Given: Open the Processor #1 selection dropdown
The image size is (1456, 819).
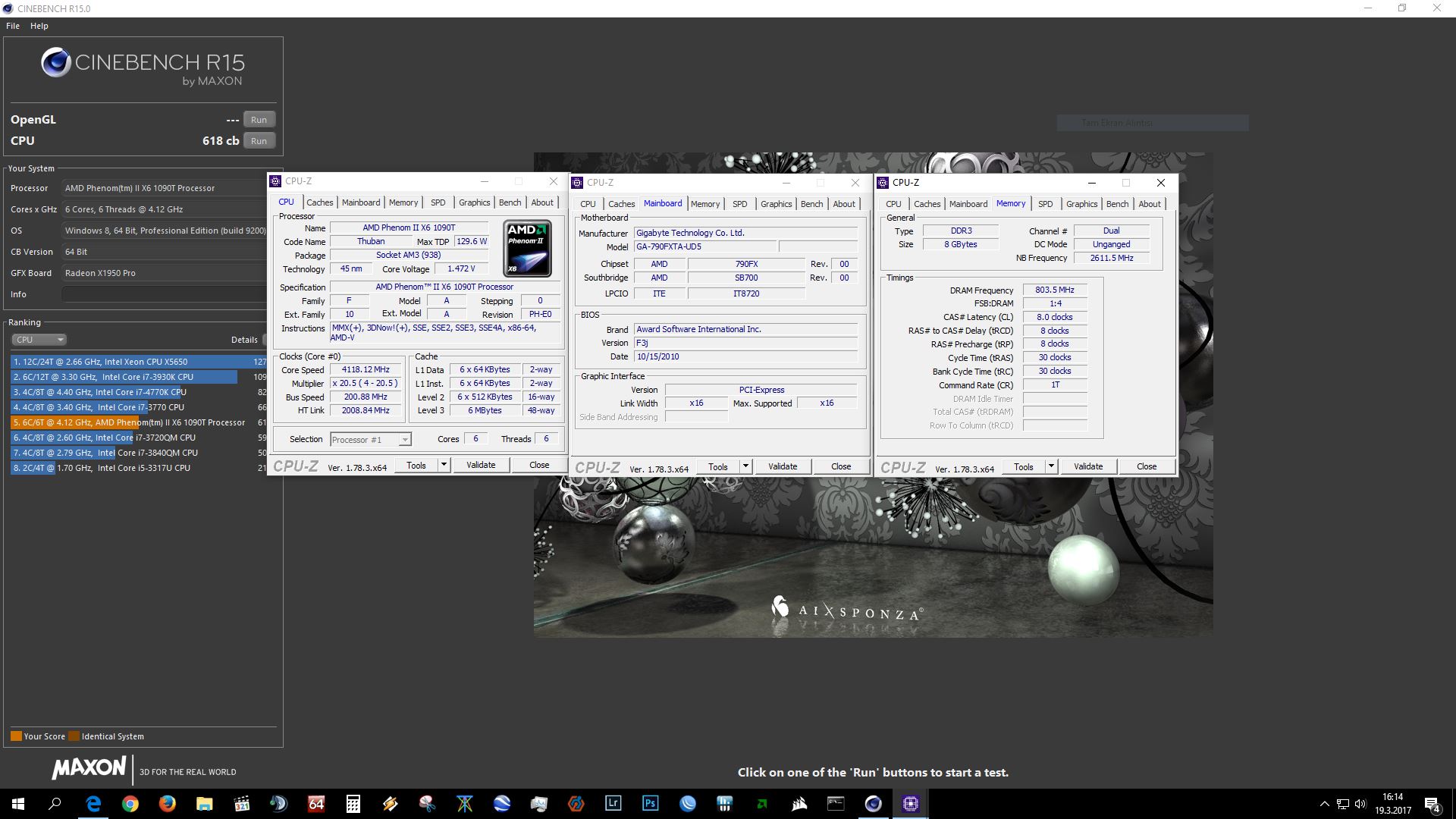Looking at the screenshot, I should (x=371, y=440).
